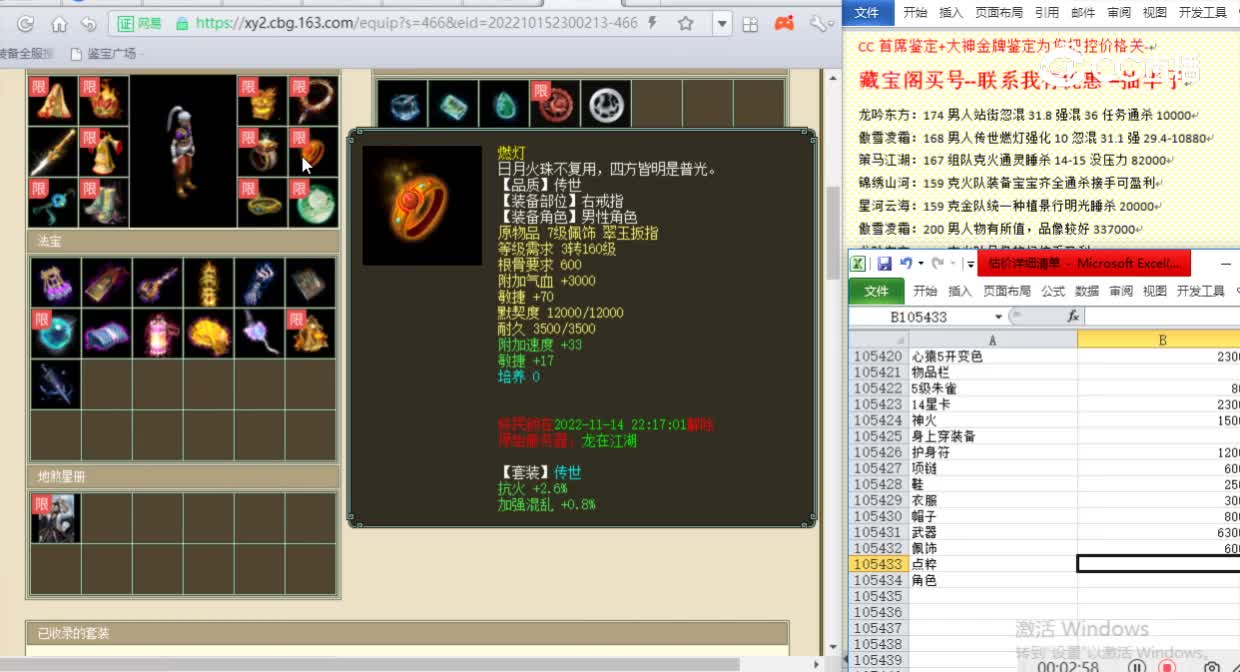Screen dimensions: 1240x672
Task: Select the orange 燃灯 ring equipment slot
Action: tap(314, 152)
